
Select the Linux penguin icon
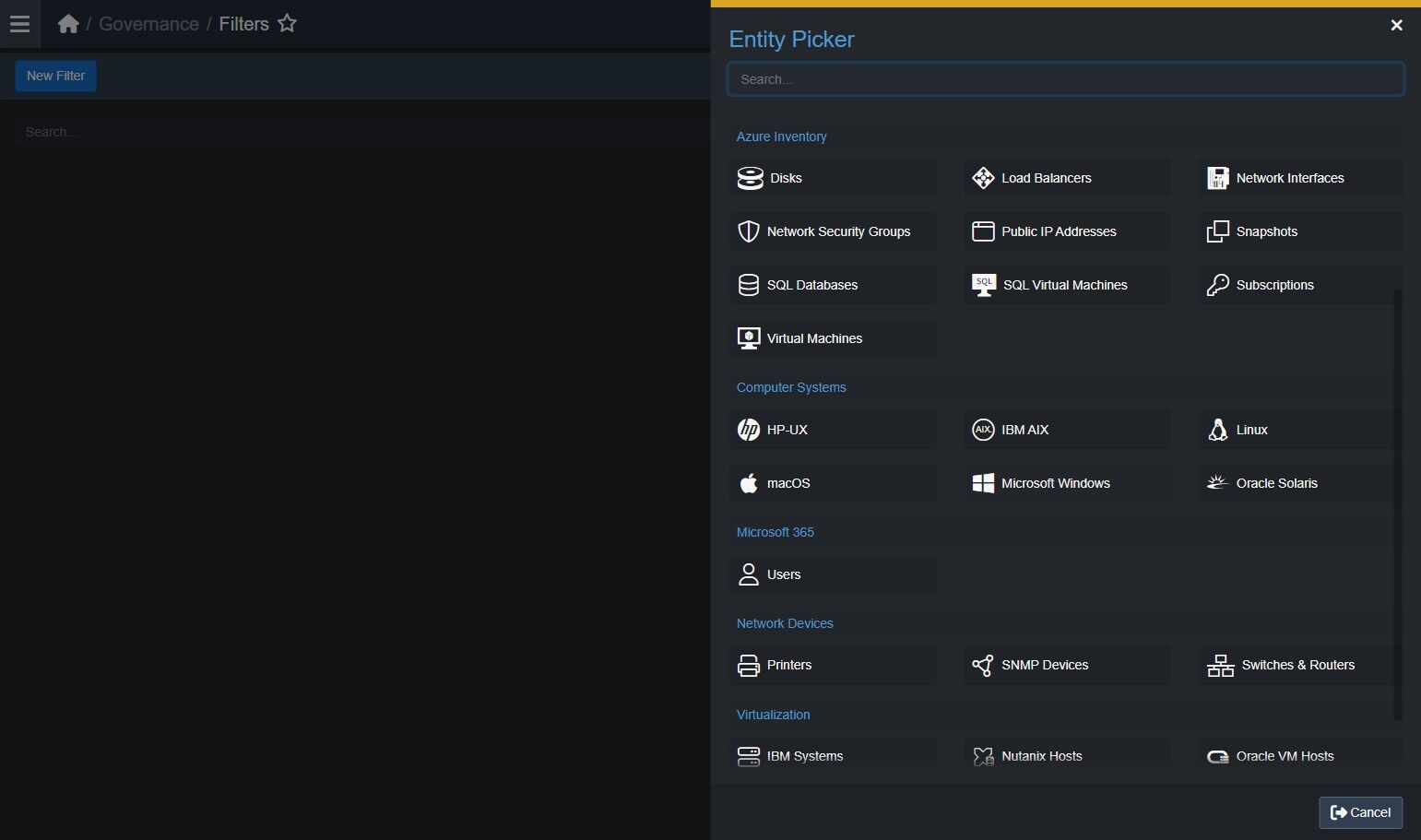coord(1218,430)
